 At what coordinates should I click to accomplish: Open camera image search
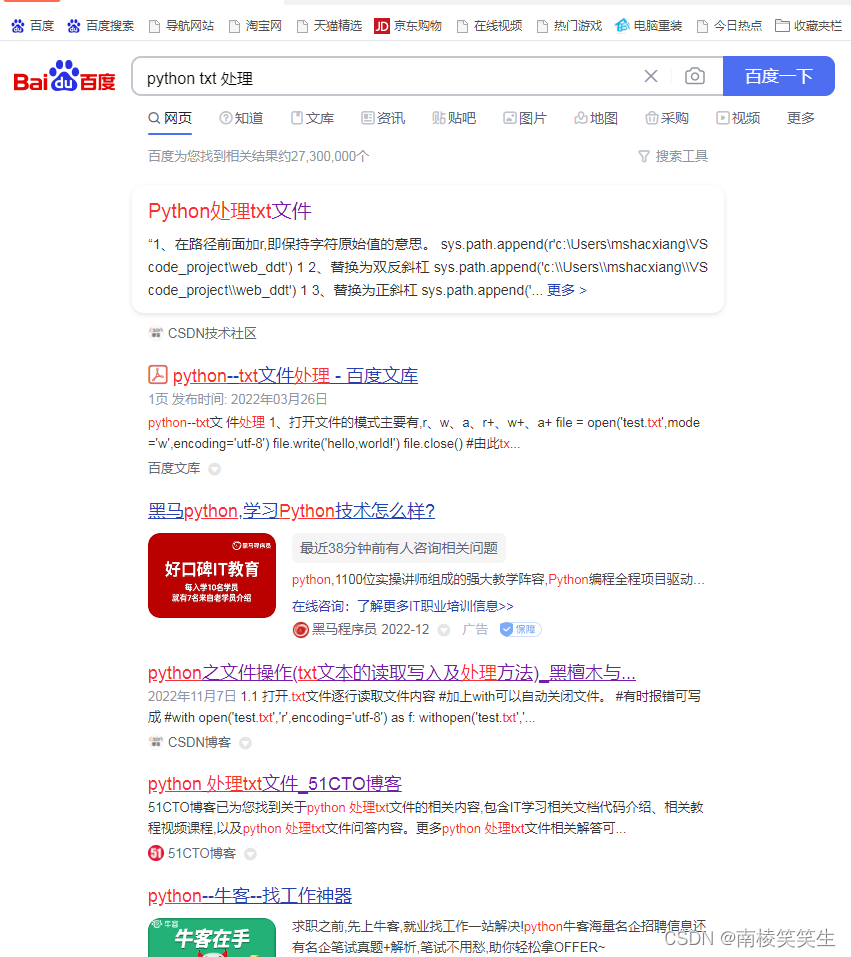695,76
